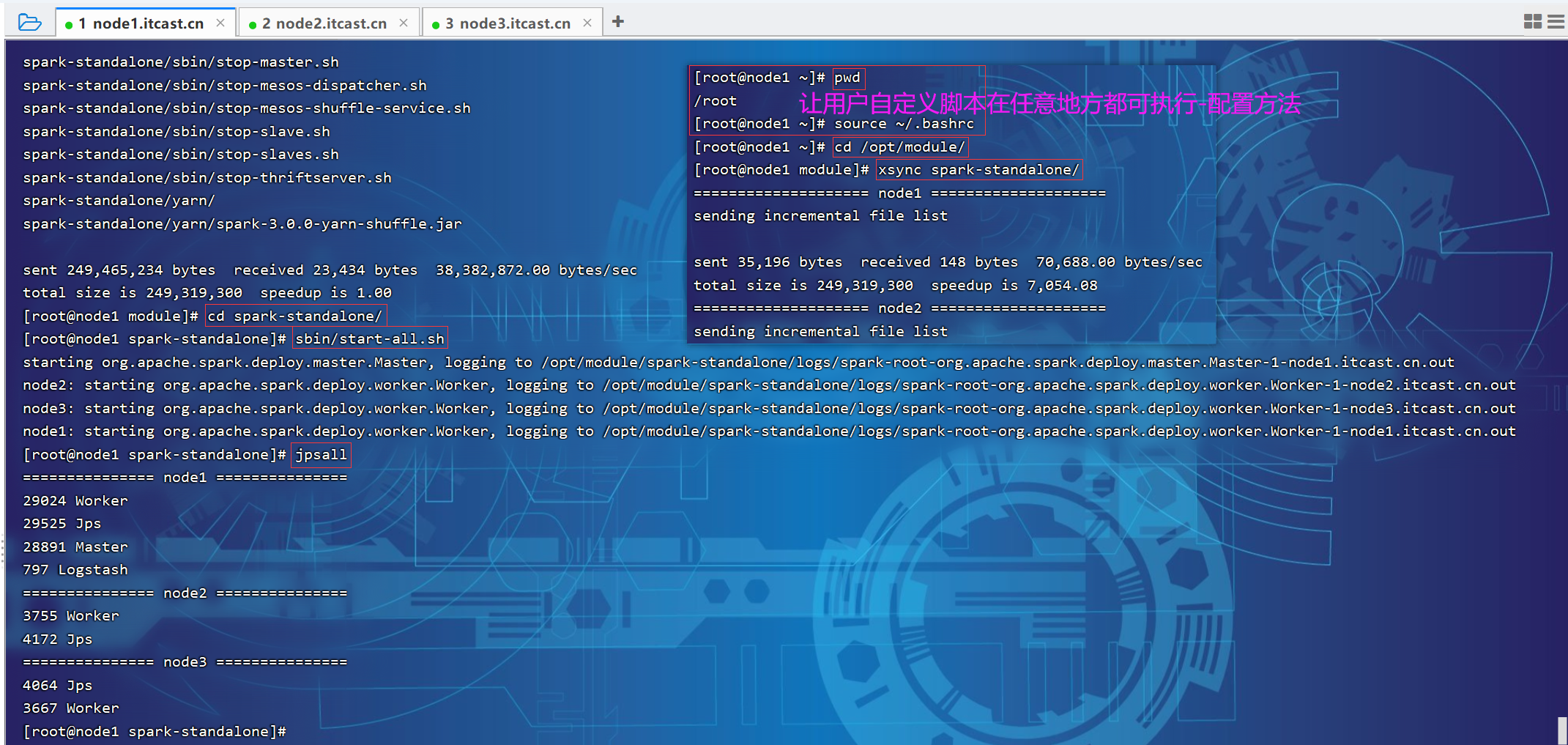The width and height of the screenshot is (1568, 745).
Task: Close the node3.itcast.cn tab
Action: 587,23
